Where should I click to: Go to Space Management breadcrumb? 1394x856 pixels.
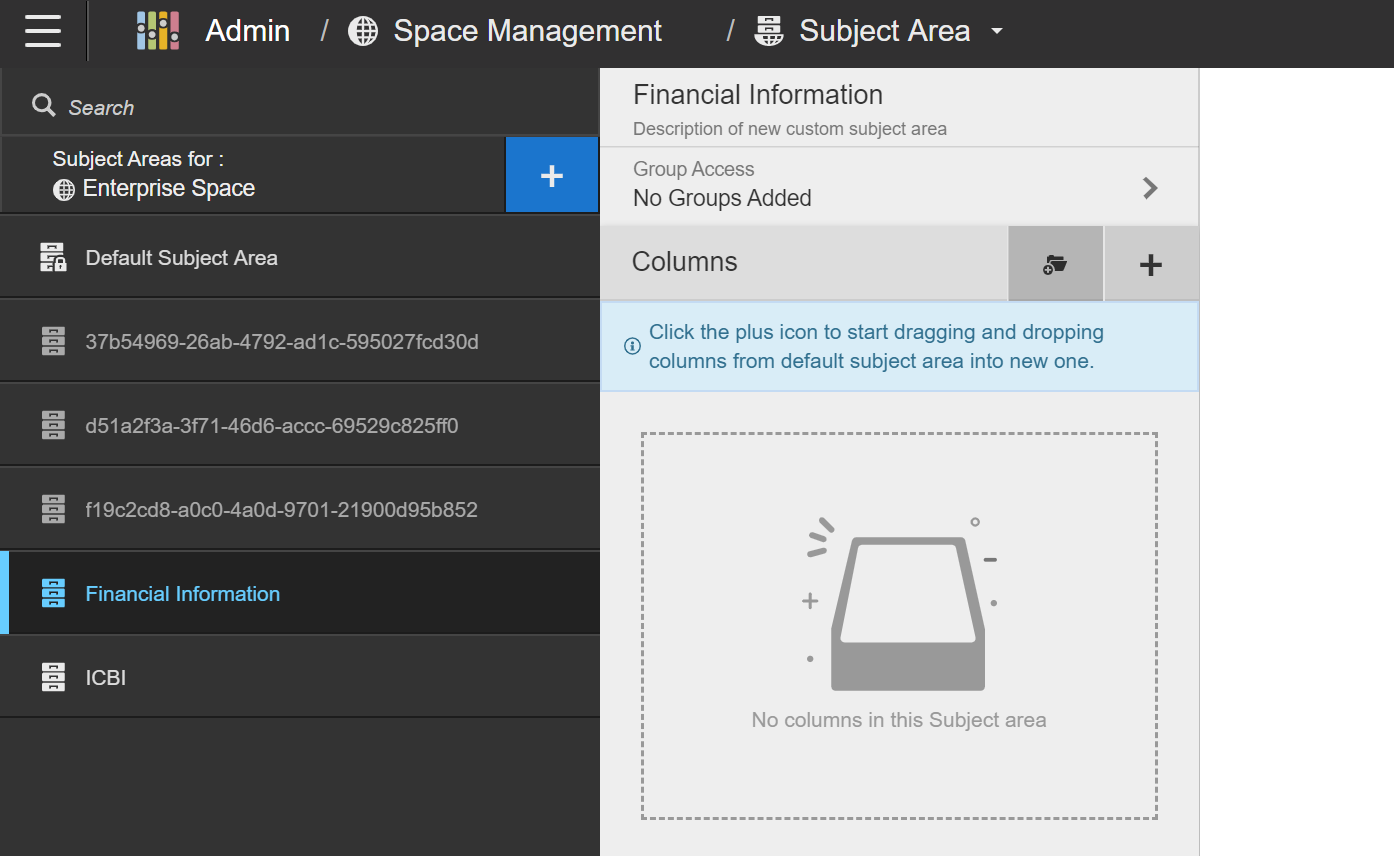(527, 31)
